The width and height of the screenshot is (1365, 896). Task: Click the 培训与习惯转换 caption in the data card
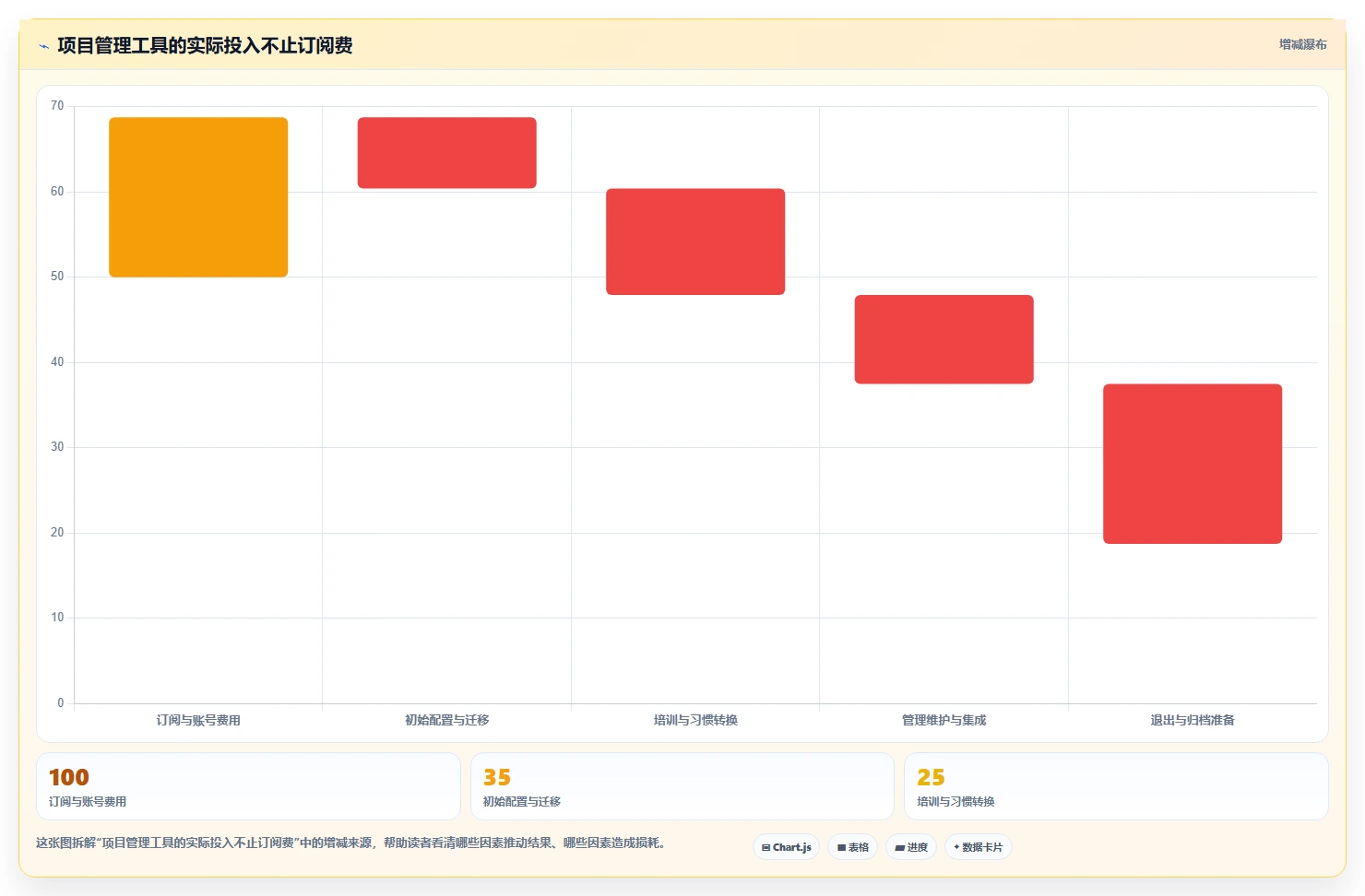(x=955, y=802)
